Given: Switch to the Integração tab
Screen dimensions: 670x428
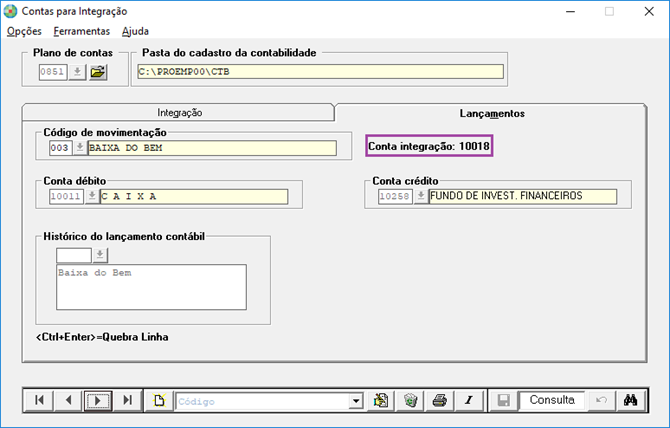Looking at the screenshot, I should 179,113.
